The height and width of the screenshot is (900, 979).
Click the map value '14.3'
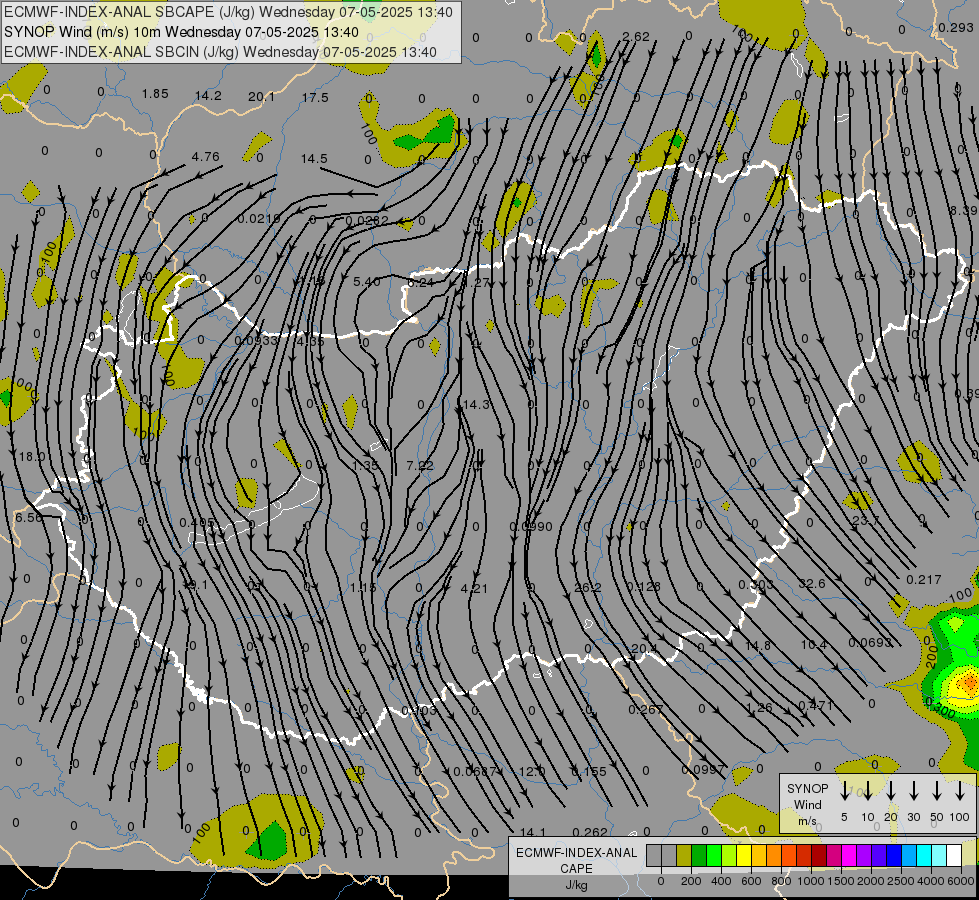476,405
